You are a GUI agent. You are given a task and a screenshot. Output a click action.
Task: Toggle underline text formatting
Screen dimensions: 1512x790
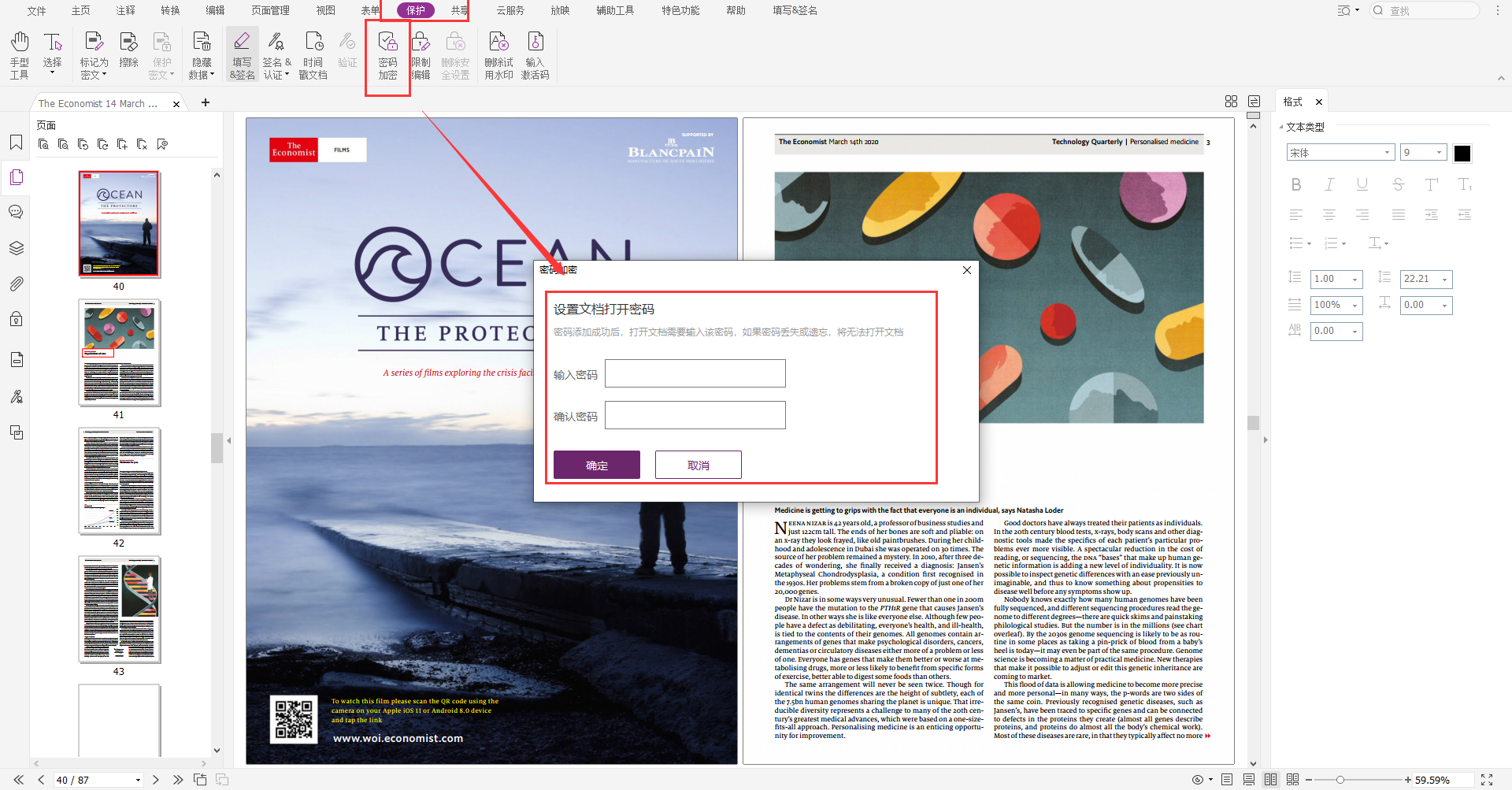(1362, 184)
